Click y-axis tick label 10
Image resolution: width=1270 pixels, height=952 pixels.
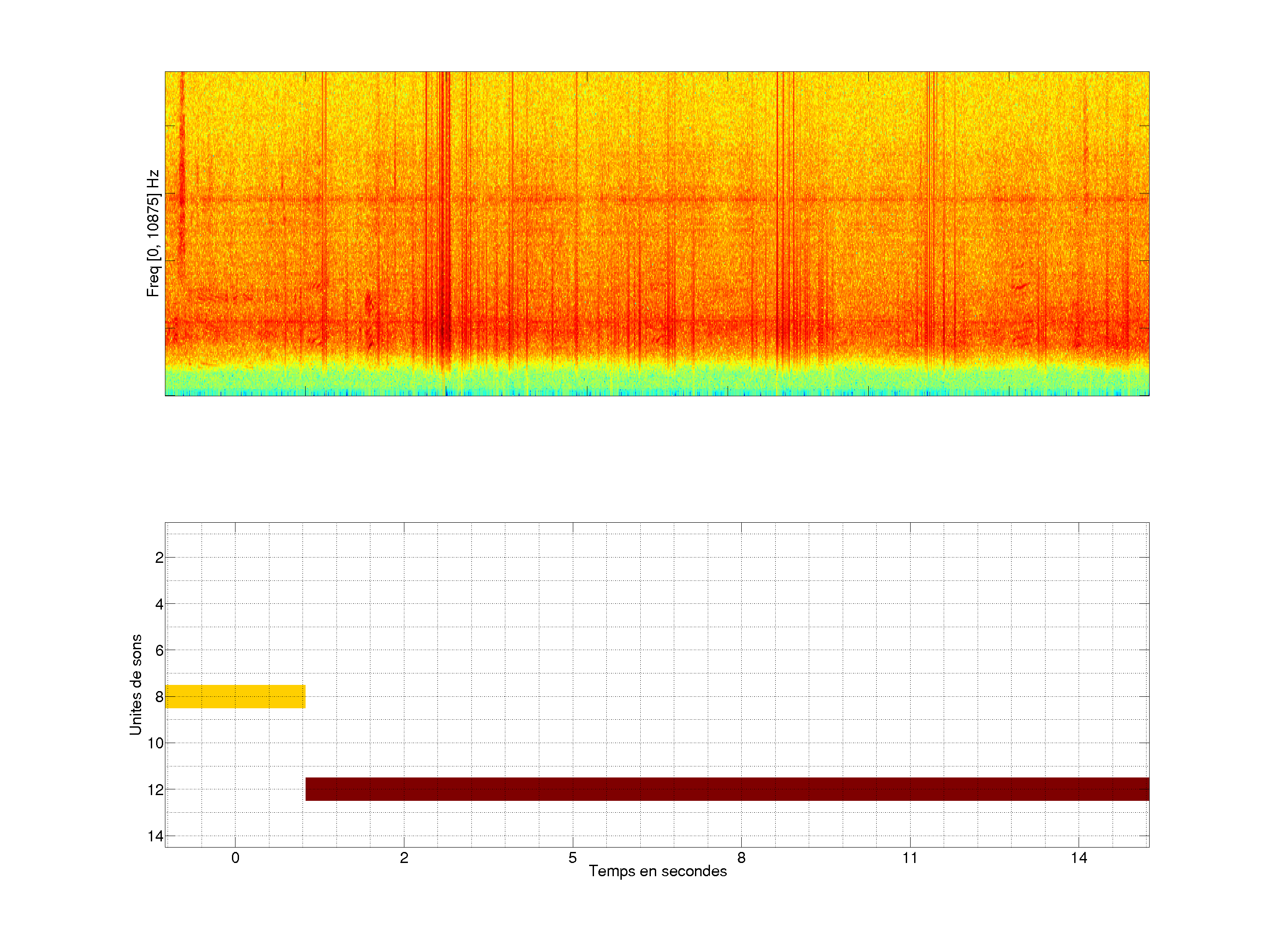click(155, 743)
